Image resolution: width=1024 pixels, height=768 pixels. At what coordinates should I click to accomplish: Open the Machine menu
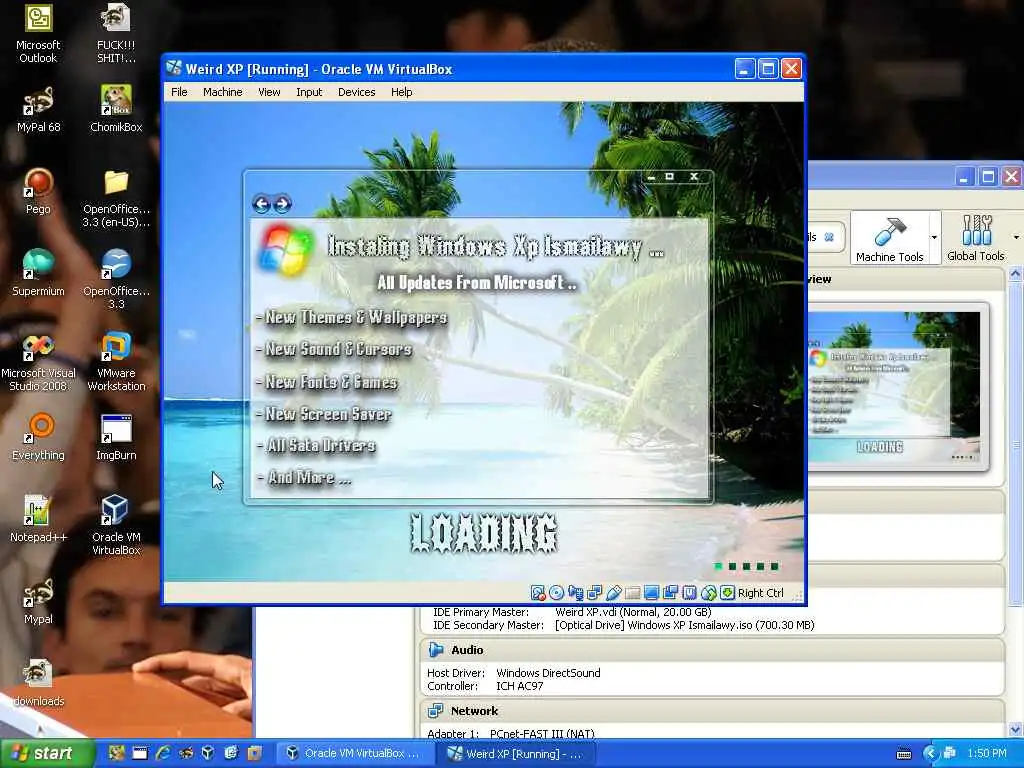tap(223, 92)
